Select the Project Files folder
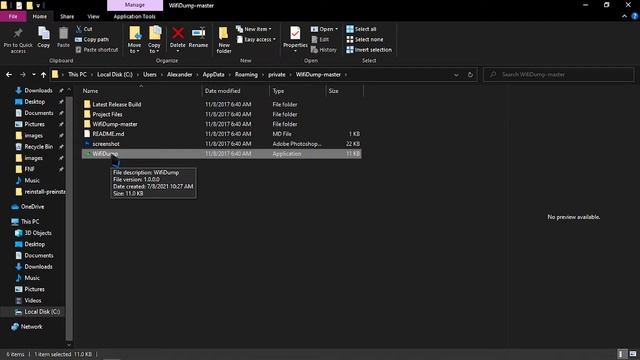 [x=222, y=114]
